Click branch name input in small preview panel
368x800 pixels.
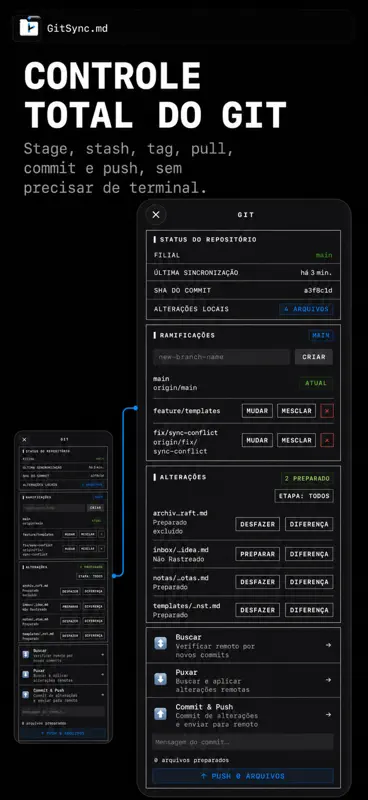(53, 508)
